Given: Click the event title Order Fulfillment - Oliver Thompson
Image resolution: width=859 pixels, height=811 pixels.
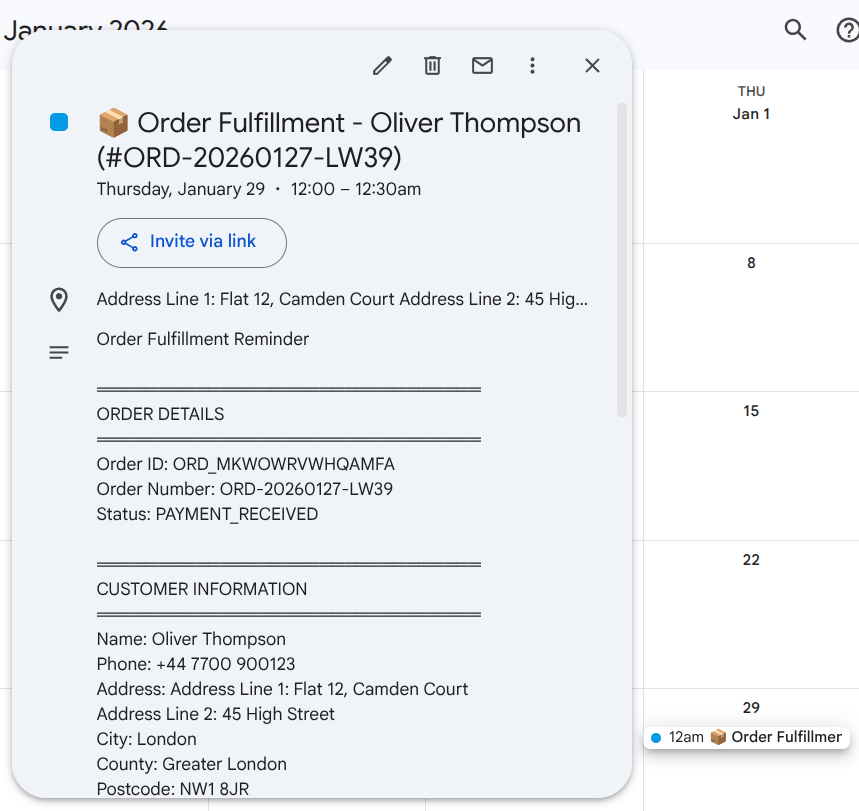Looking at the screenshot, I should pos(339,140).
